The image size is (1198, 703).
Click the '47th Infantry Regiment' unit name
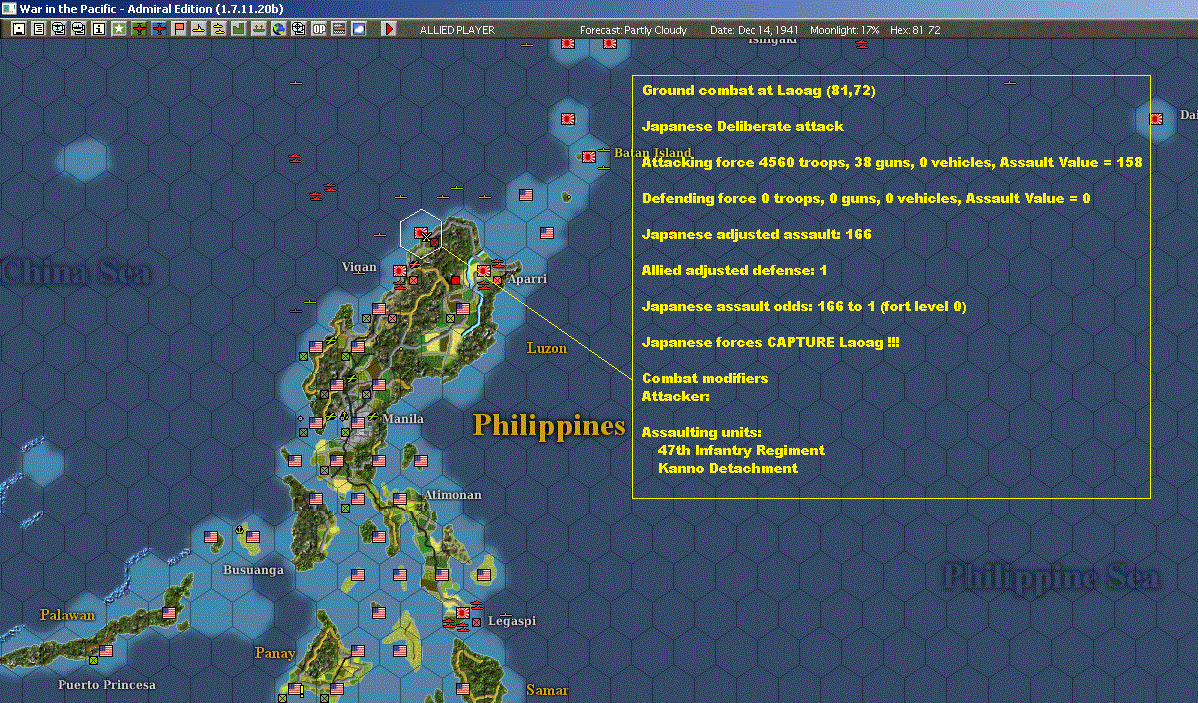[x=741, y=450]
